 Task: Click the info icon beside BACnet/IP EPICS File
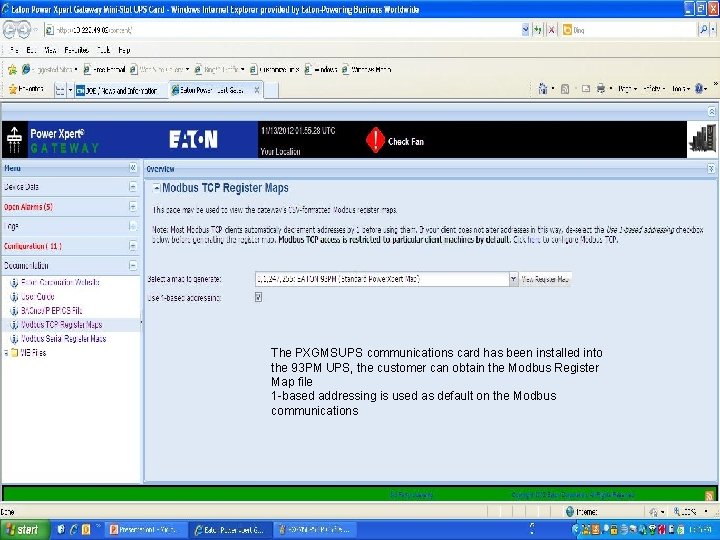coord(14,311)
